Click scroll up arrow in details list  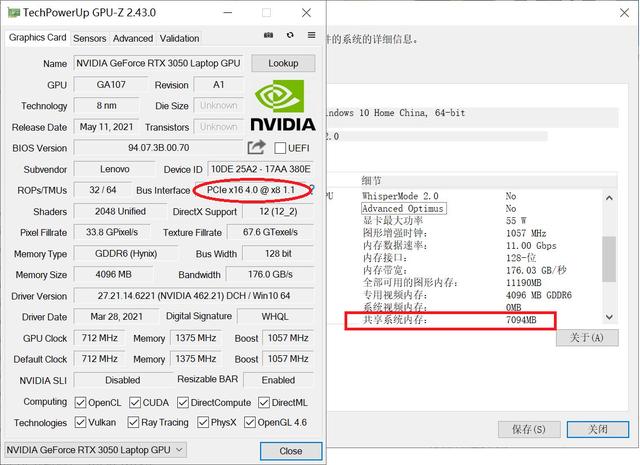pos(609,198)
